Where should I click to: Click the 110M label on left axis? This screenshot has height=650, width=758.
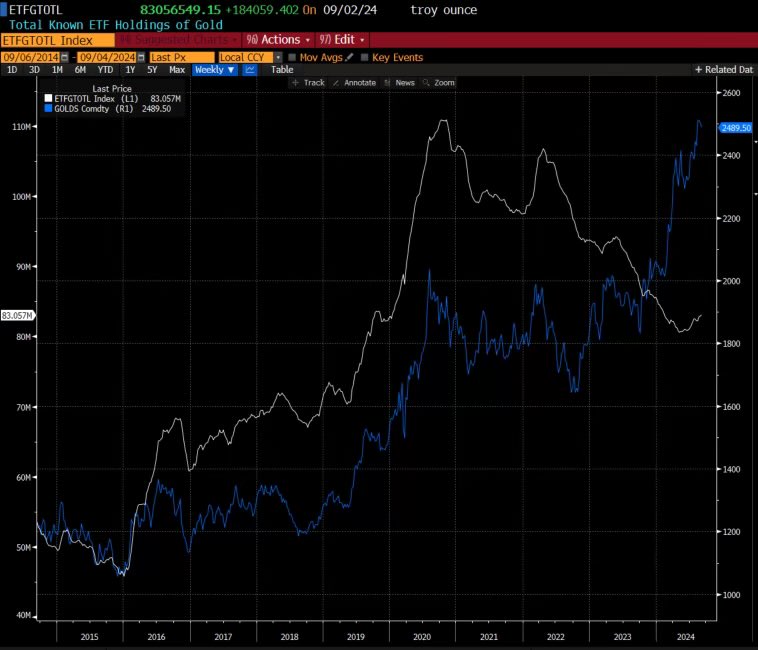[x=21, y=127]
